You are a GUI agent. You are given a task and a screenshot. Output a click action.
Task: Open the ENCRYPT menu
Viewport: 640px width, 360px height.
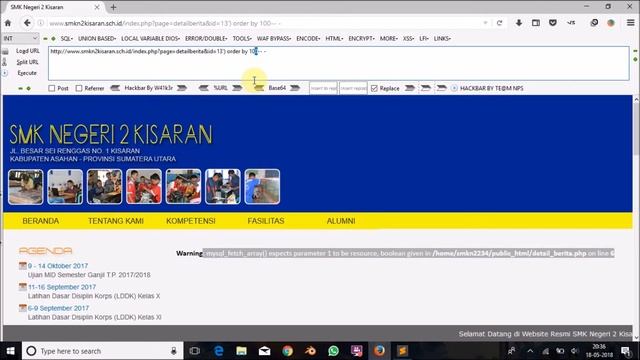362,38
